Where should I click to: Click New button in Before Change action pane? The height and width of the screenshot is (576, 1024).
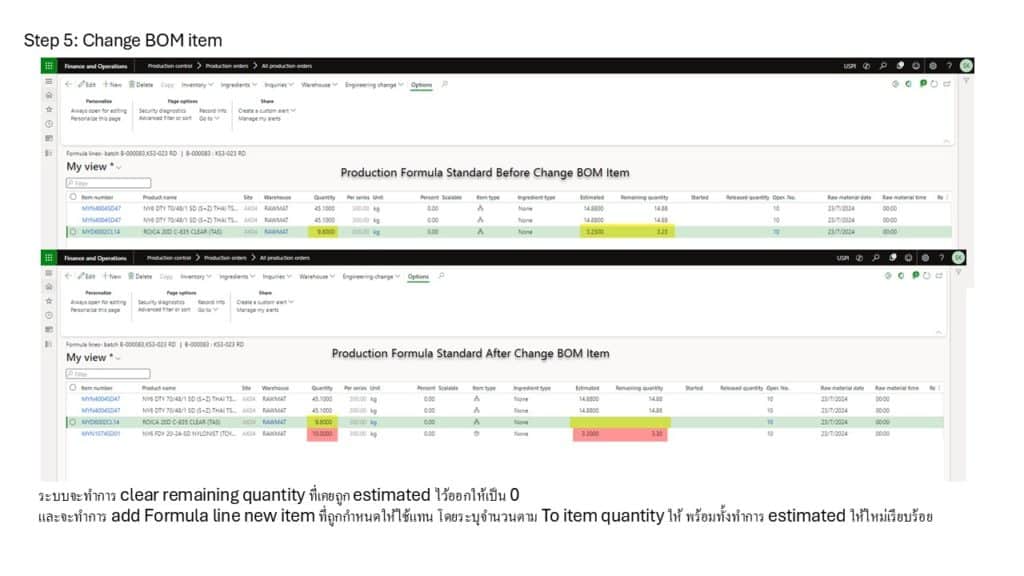pos(112,85)
